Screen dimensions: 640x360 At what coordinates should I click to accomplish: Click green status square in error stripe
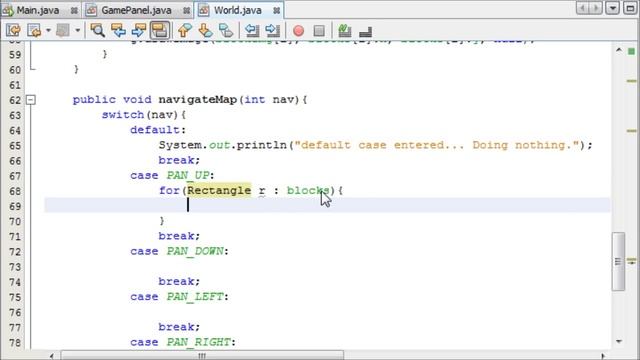point(631,51)
